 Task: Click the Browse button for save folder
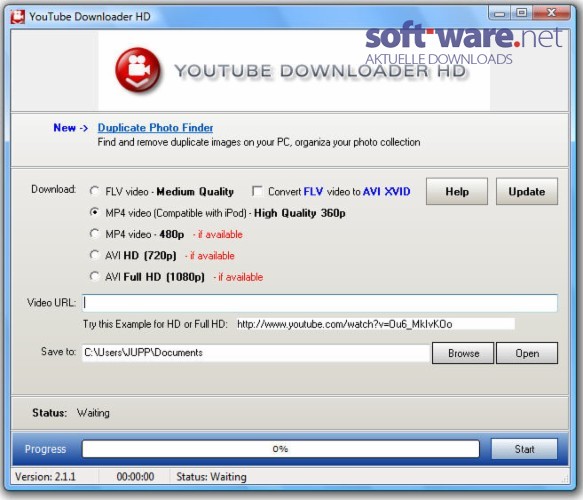(x=463, y=353)
